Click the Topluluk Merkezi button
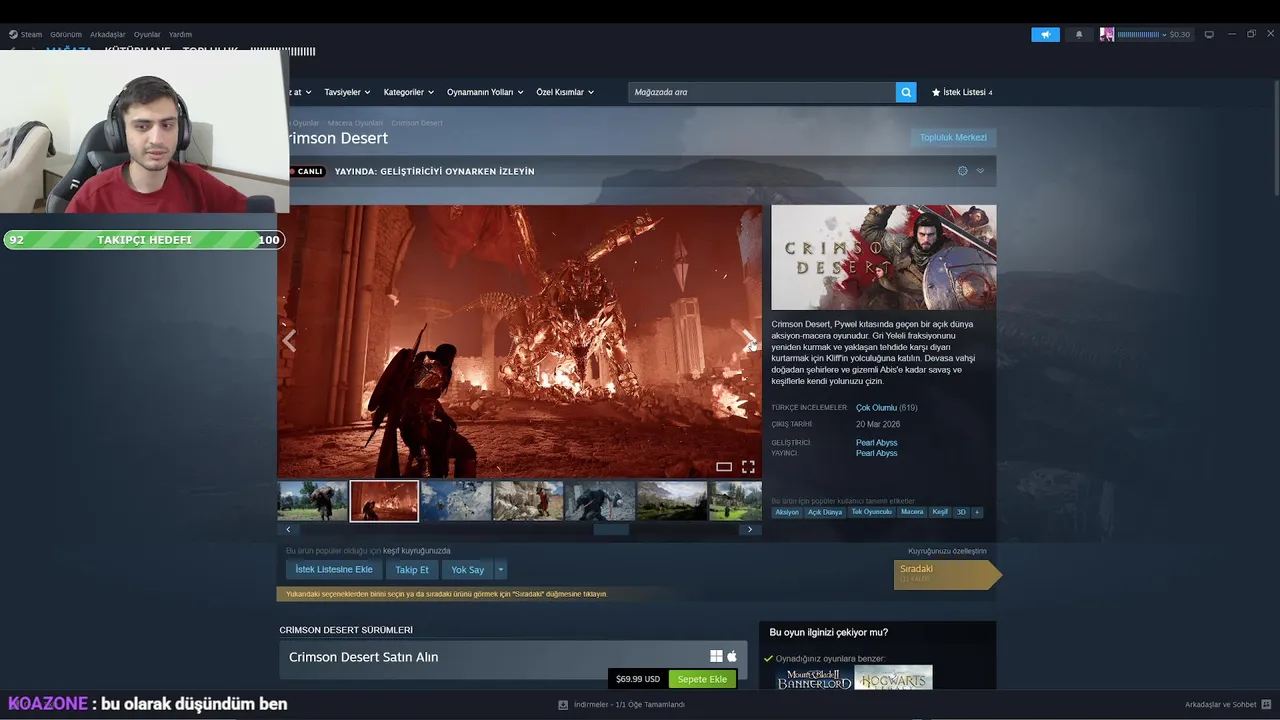Viewport: 1280px width, 720px height. point(953,138)
